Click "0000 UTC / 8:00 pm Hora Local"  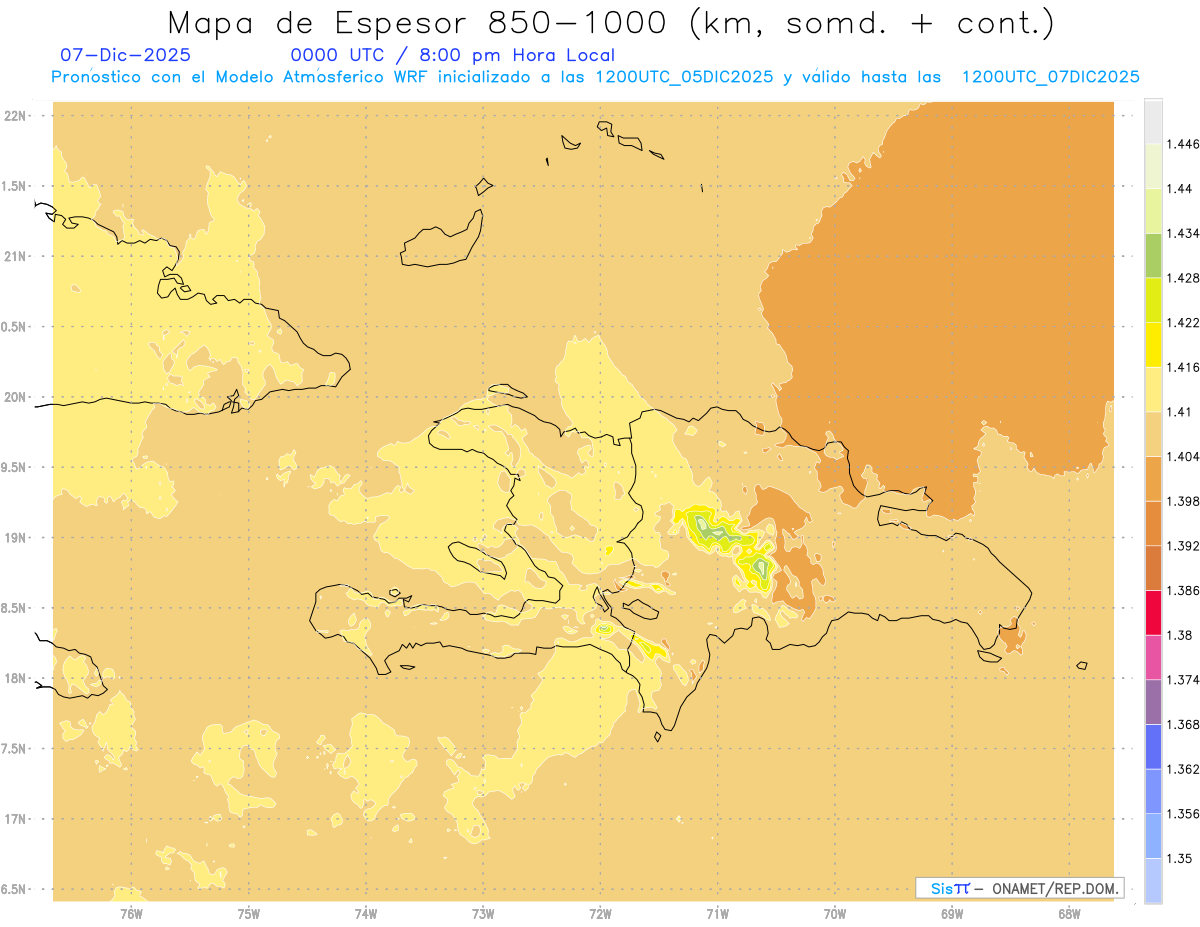pyautogui.click(x=453, y=56)
